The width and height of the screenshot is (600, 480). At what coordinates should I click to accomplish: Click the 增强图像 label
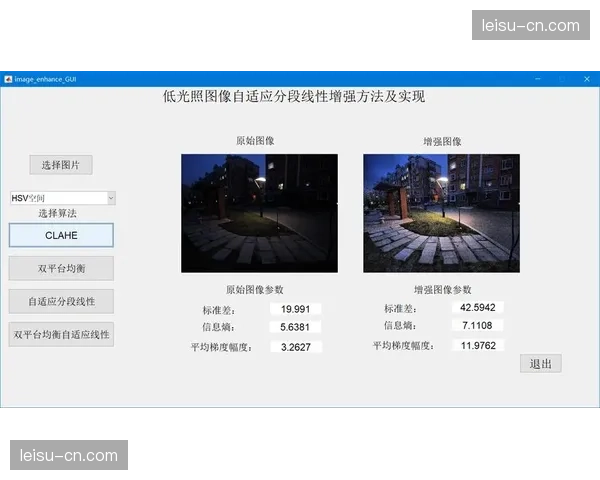coord(442,142)
